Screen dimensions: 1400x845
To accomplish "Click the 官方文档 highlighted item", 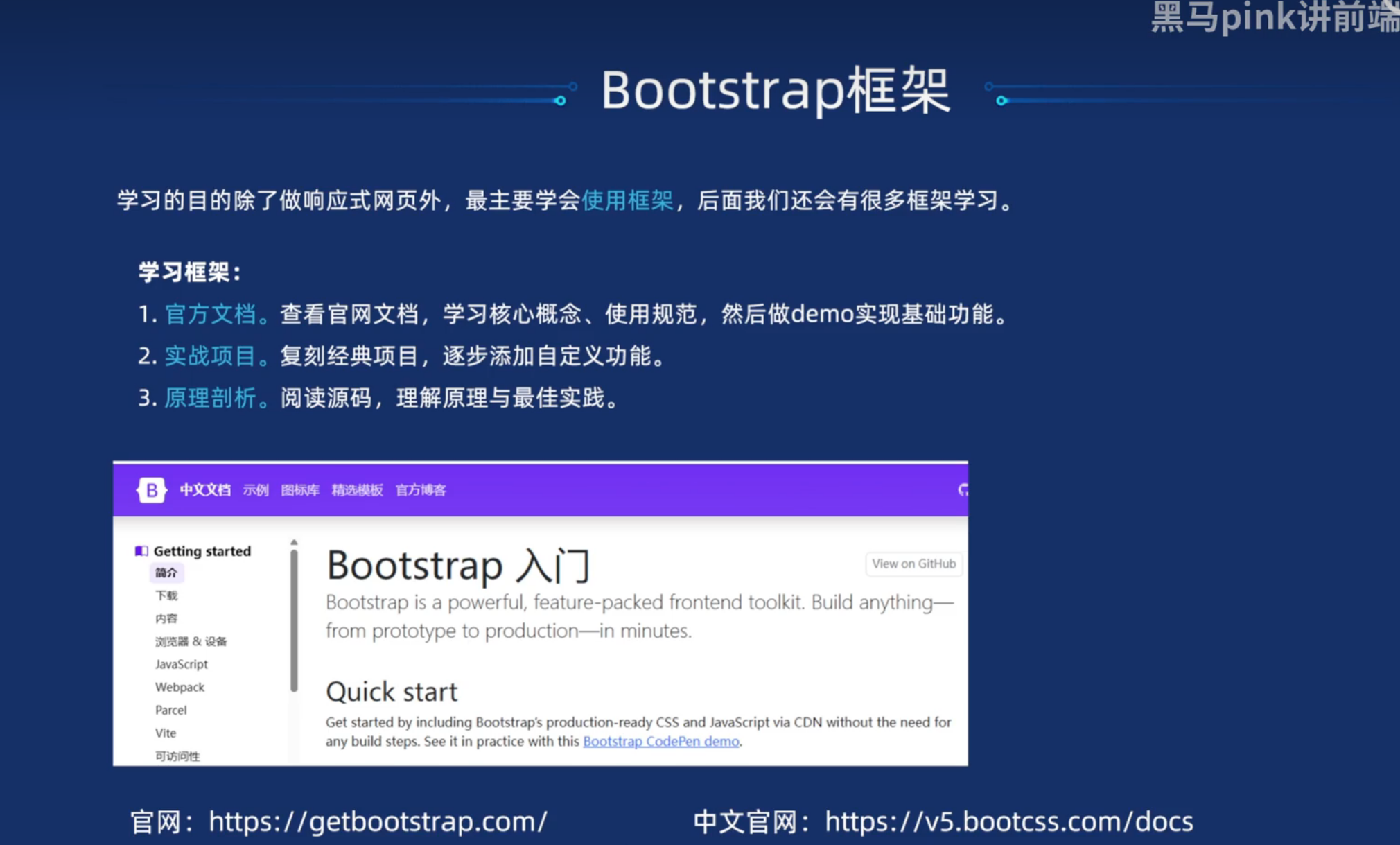I will pos(210,314).
